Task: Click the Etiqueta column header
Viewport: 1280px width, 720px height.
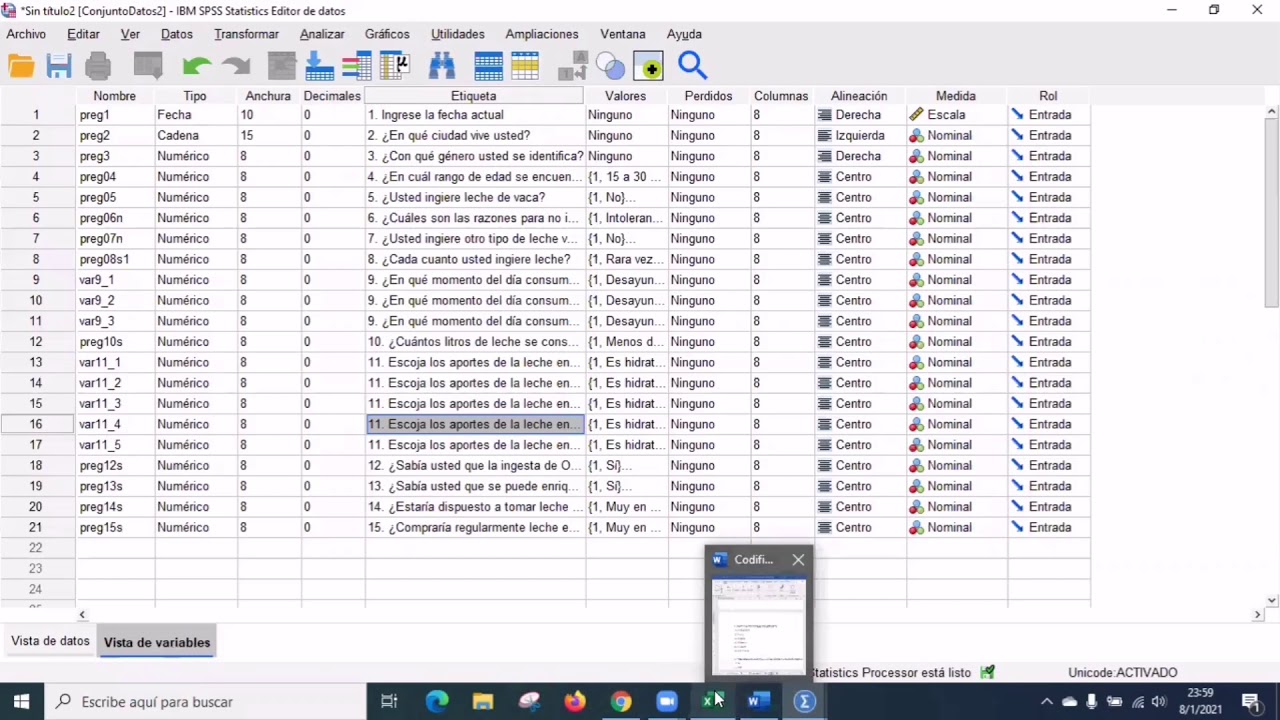Action: [474, 96]
